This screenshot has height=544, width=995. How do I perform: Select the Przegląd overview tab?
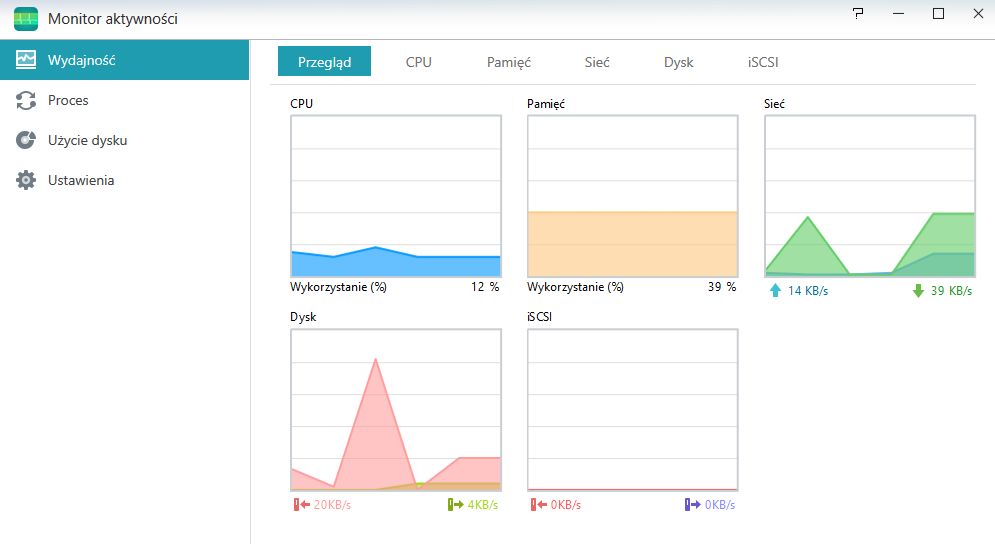pos(324,62)
